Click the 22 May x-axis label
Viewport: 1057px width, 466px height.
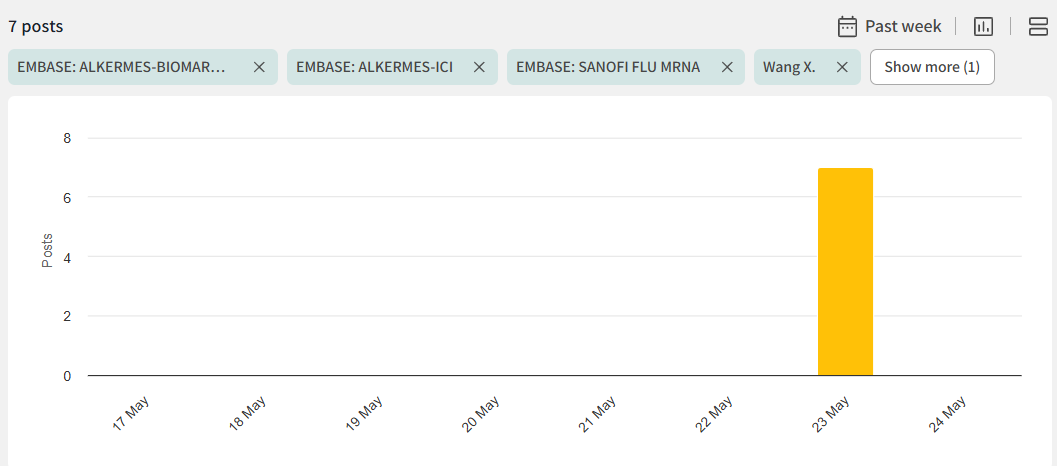coord(715,413)
